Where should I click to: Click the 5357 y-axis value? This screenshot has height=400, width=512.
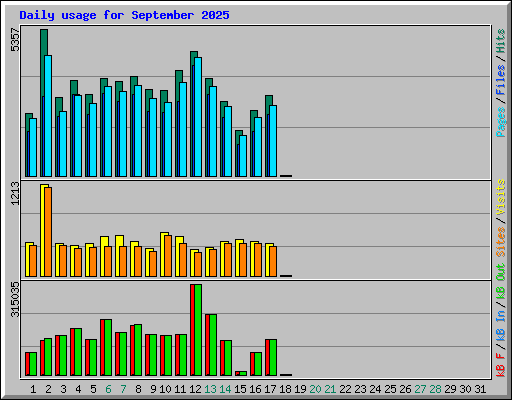15,40
